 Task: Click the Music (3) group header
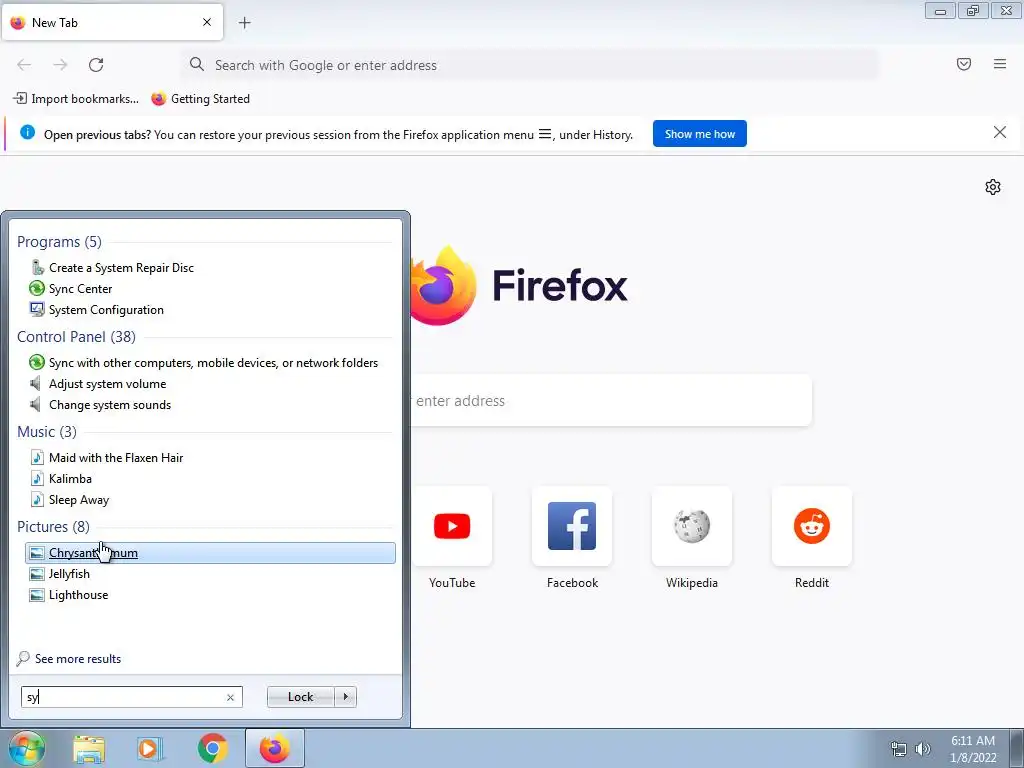tap(46, 432)
